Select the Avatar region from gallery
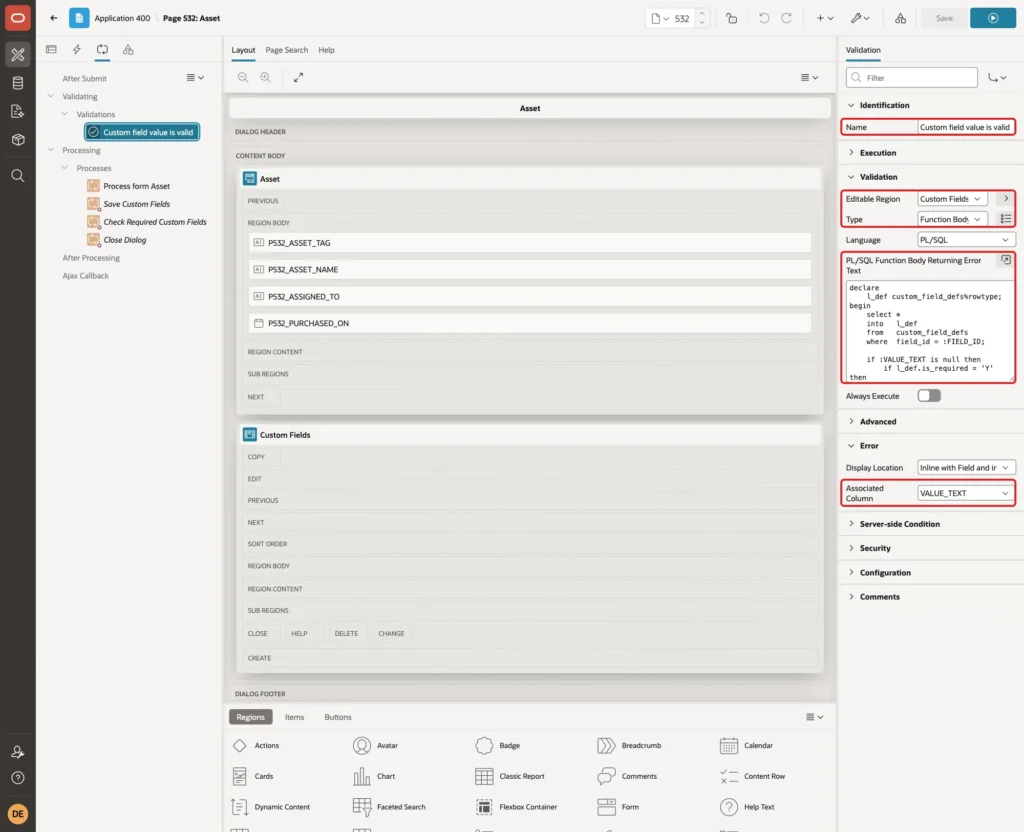Screen dimensions: 1024x832 [x=376, y=745]
